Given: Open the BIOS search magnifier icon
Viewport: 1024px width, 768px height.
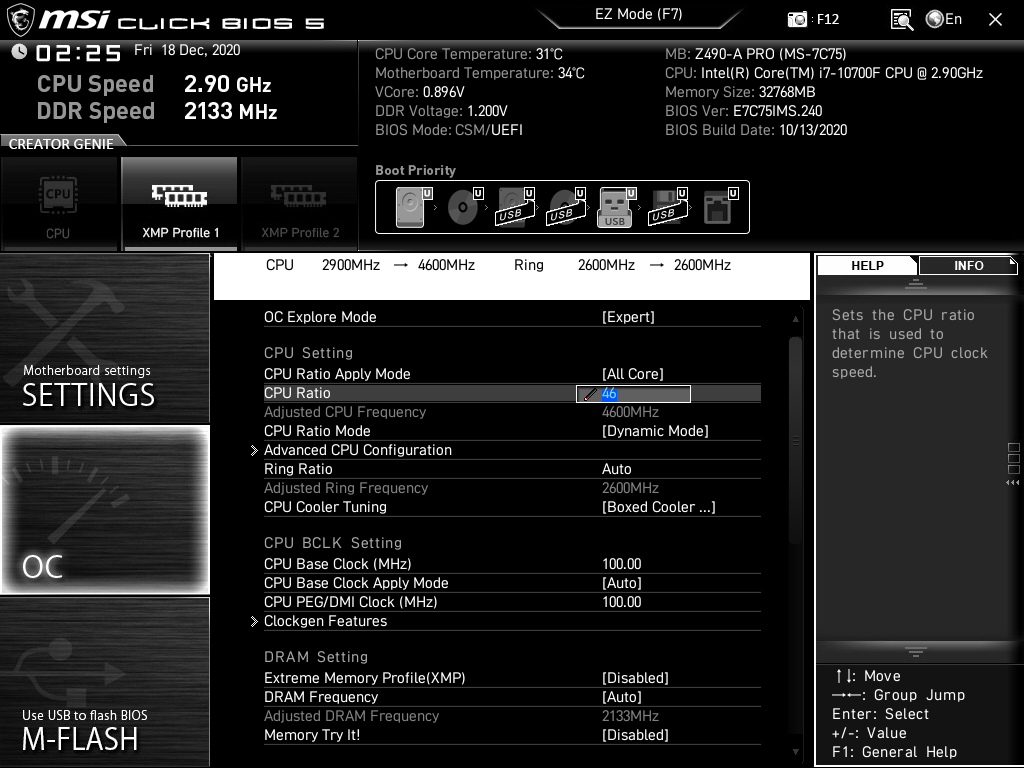Looking at the screenshot, I should point(902,20).
